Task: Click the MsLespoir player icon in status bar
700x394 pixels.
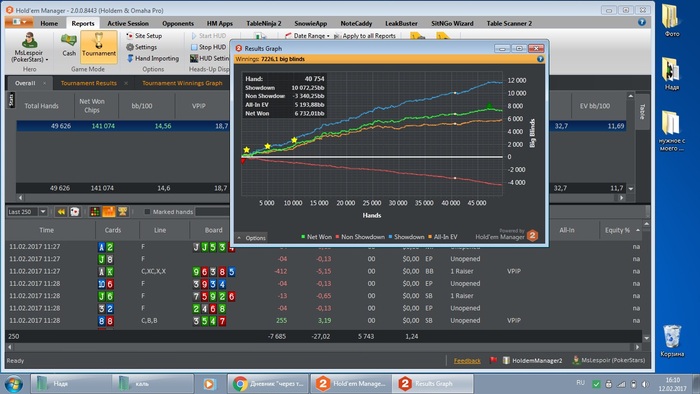Action: point(576,360)
